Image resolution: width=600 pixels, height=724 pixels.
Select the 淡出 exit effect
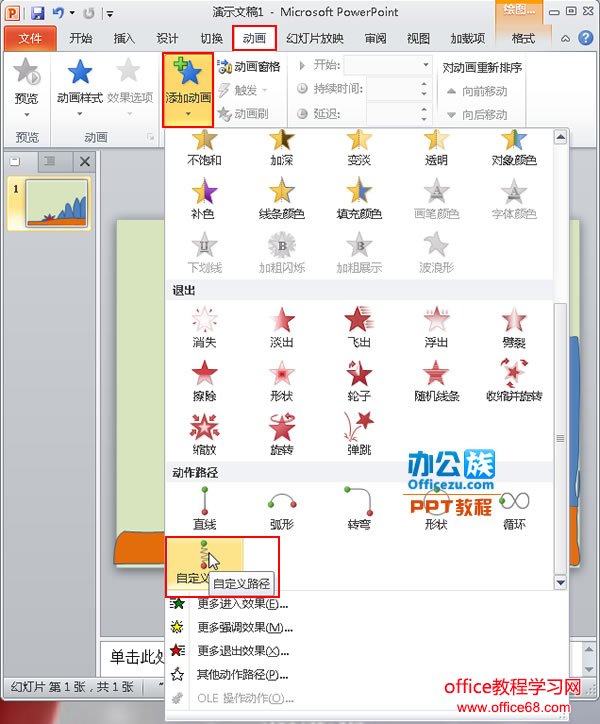click(x=282, y=327)
